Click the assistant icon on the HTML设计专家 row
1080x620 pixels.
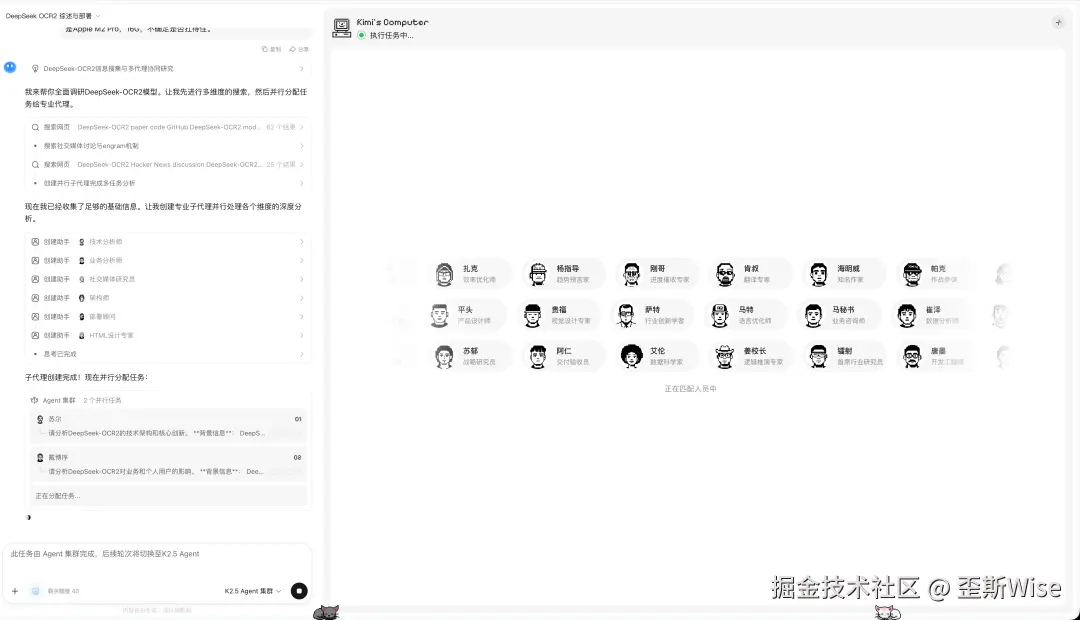[x=35, y=335]
